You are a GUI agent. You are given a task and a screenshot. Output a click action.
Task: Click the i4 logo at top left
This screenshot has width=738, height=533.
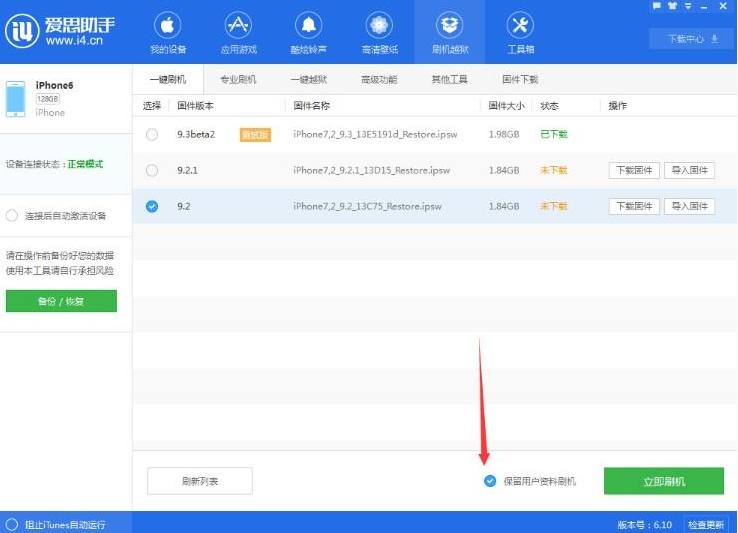point(23,30)
